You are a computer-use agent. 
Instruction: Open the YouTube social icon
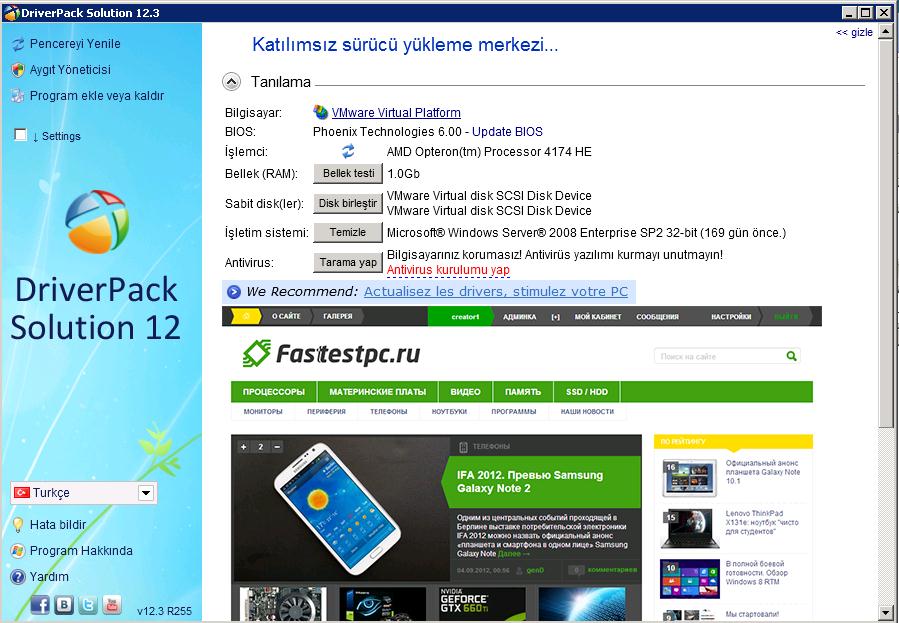[112, 605]
